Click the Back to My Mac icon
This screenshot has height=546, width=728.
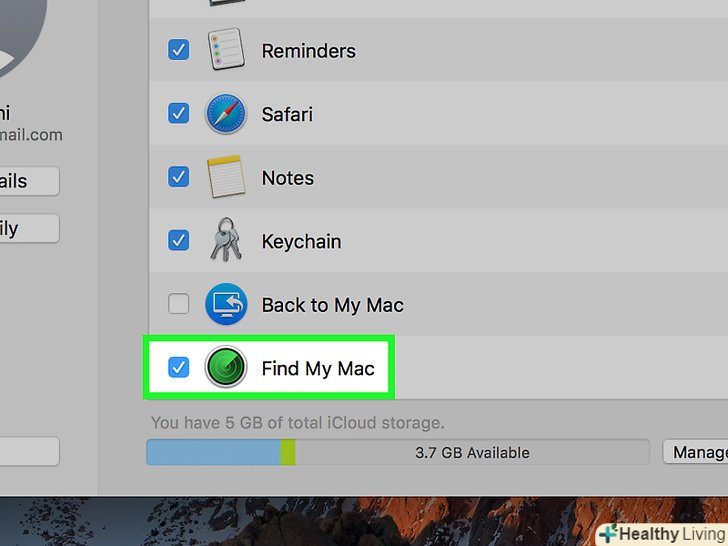[226, 305]
